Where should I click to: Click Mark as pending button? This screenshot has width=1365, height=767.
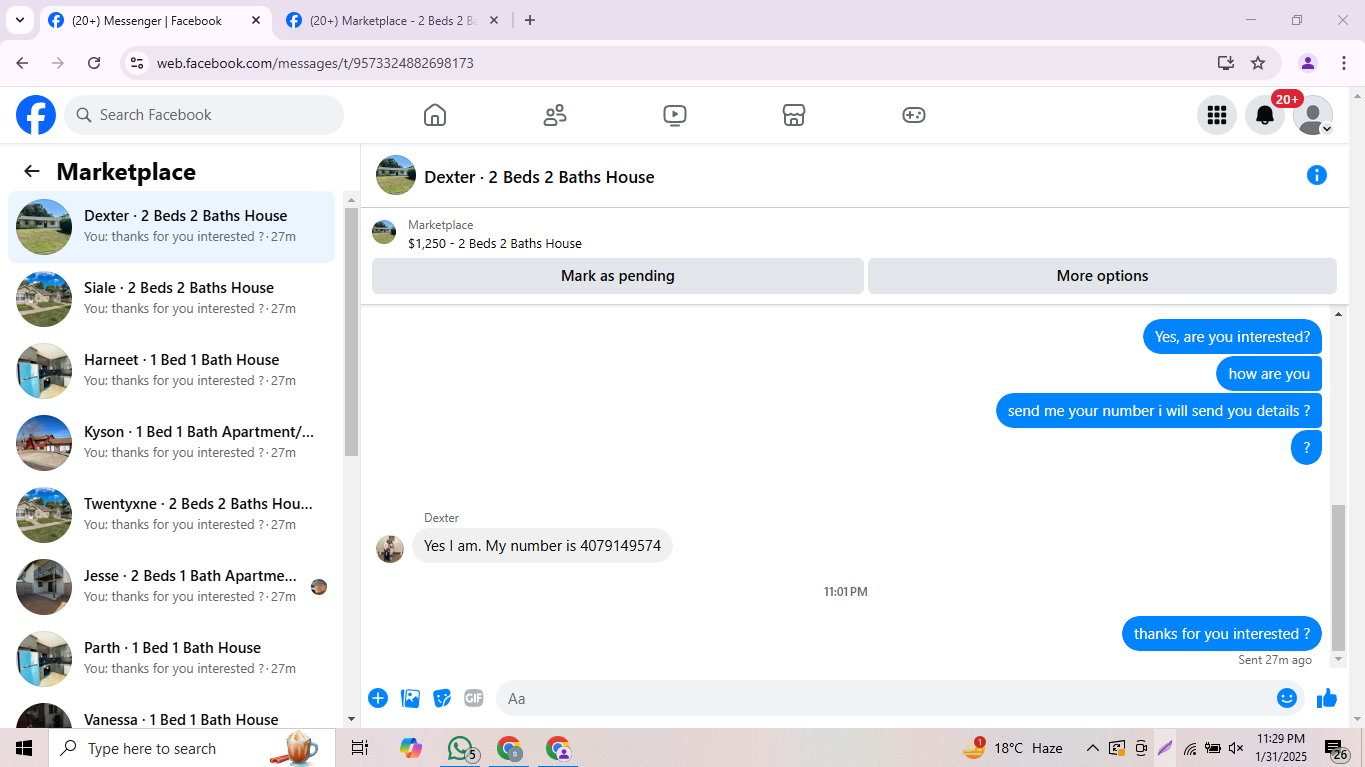tap(618, 276)
